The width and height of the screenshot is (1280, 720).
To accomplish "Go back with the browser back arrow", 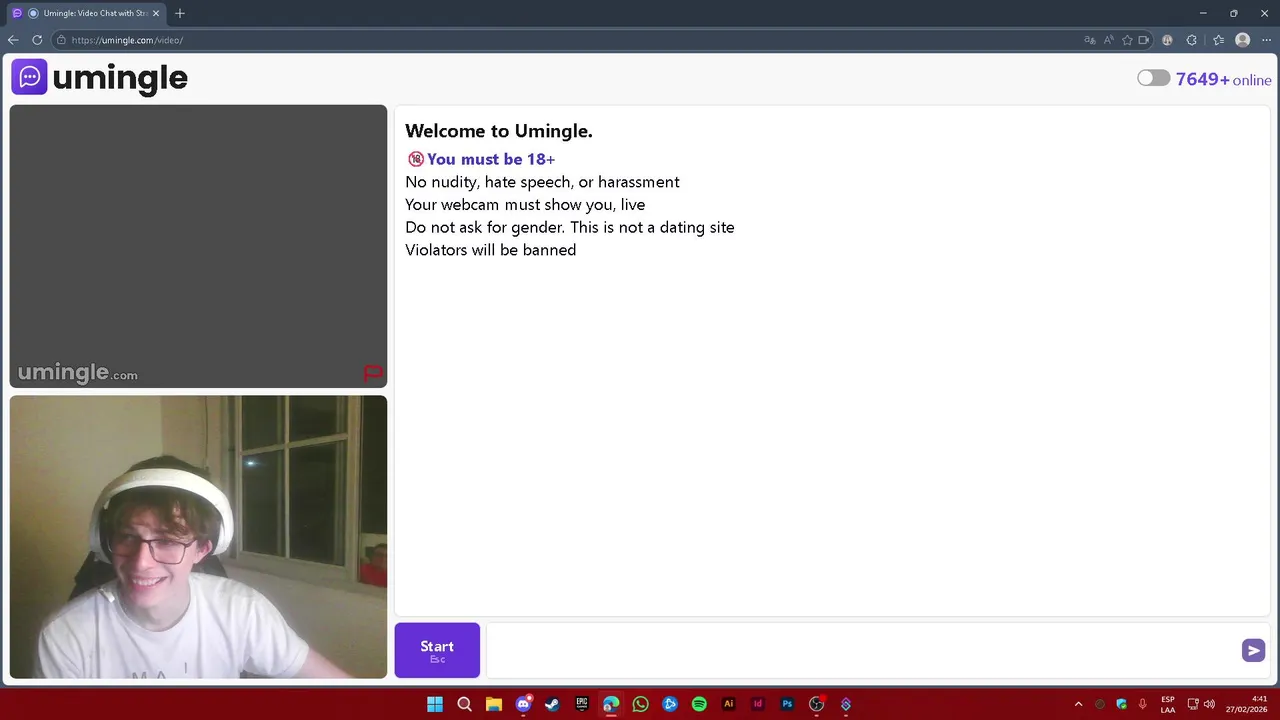I will click(x=13, y=40).
